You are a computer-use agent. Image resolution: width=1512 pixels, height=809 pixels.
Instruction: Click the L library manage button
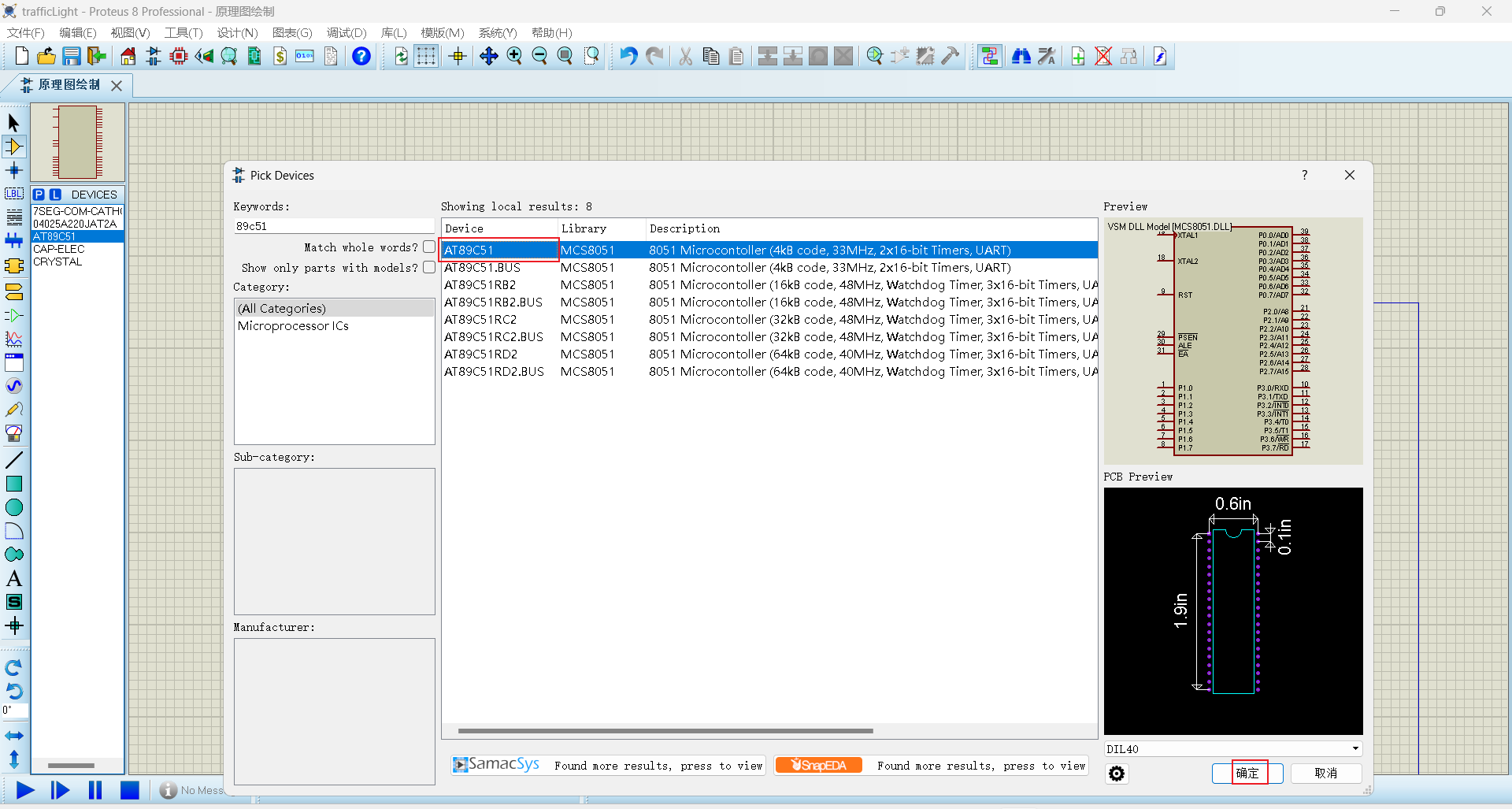click(x=55, y=195)
